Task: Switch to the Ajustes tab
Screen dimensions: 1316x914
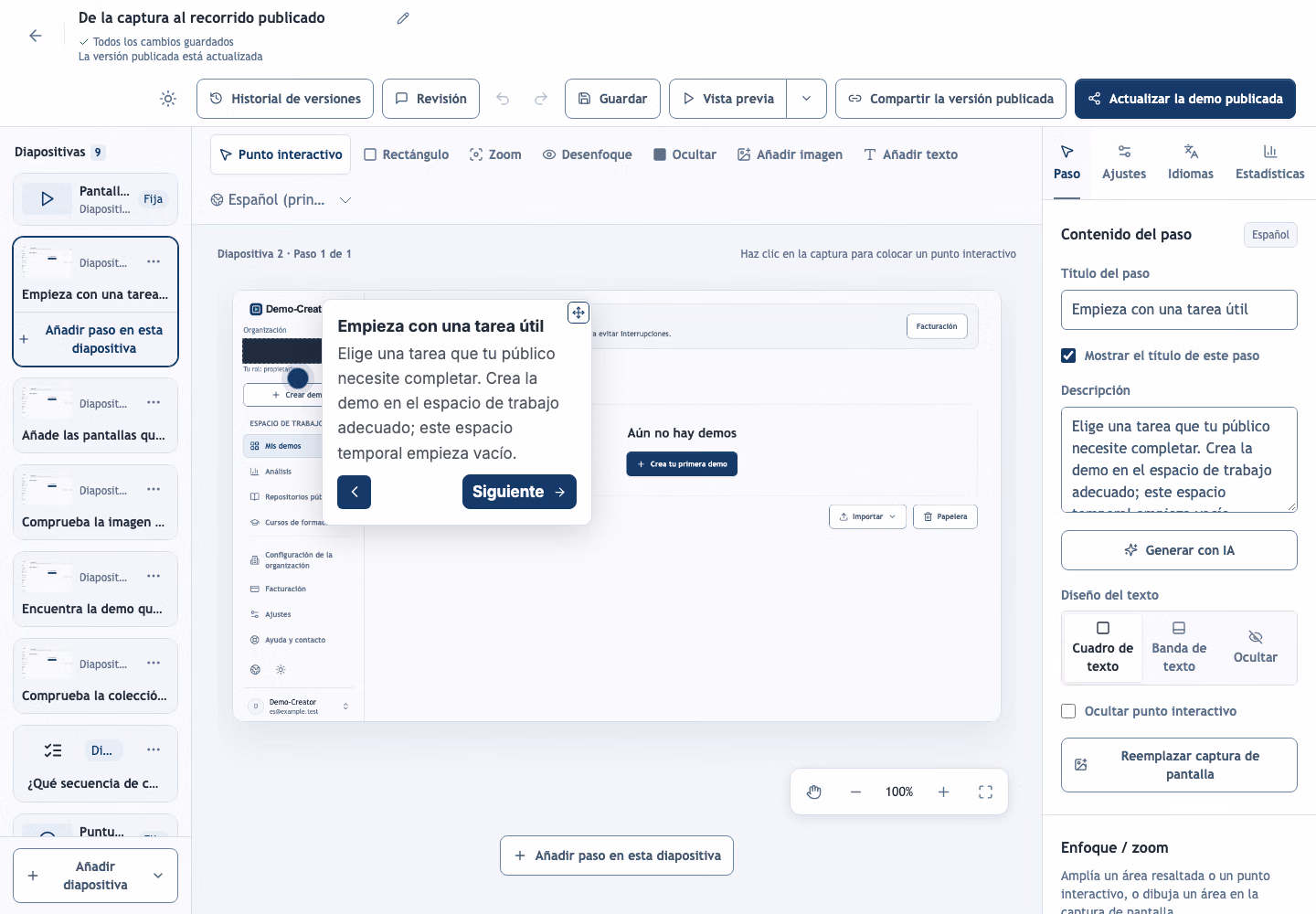Action: tap(1124, 163)
